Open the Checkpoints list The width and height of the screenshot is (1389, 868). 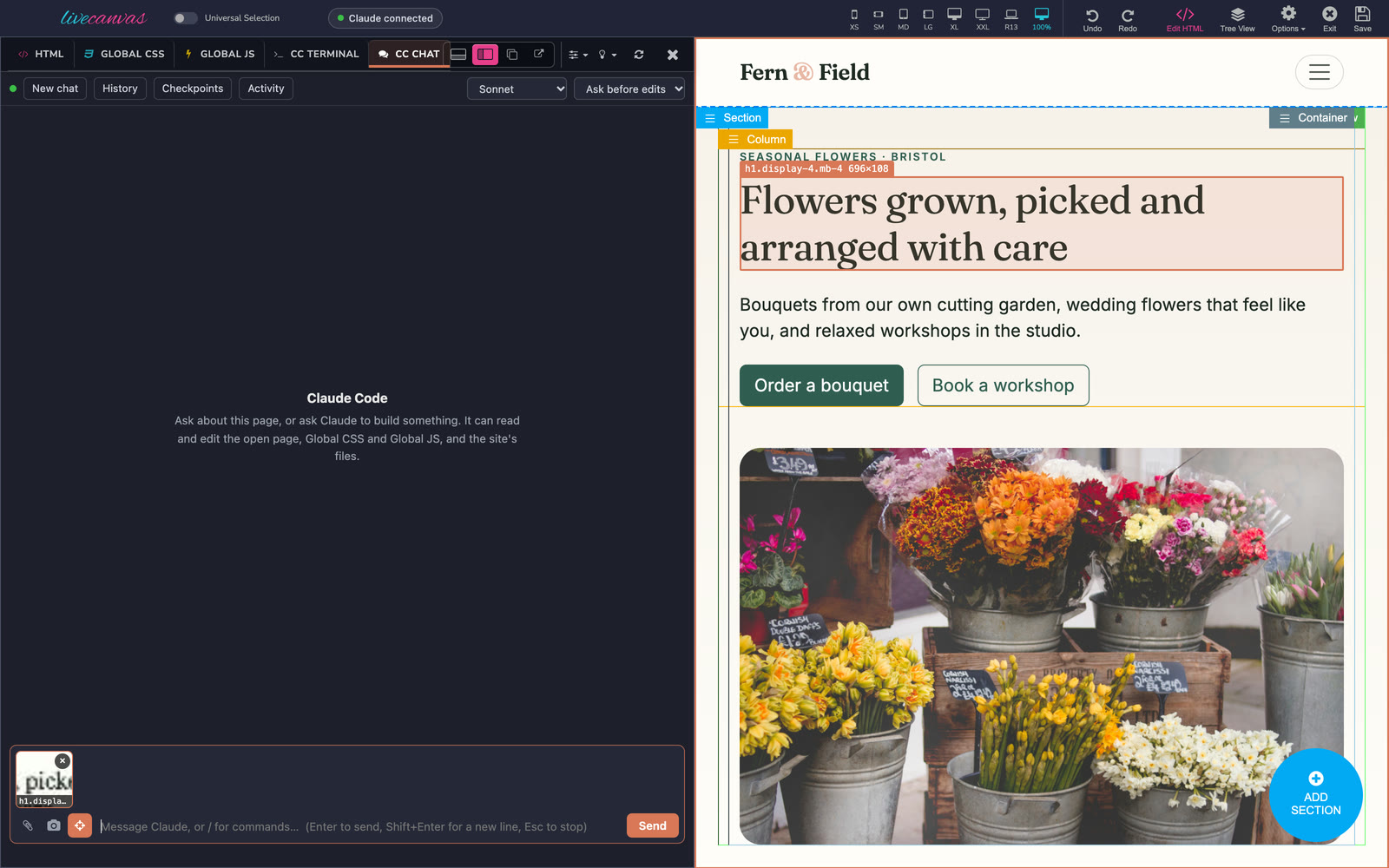point(193,89)
